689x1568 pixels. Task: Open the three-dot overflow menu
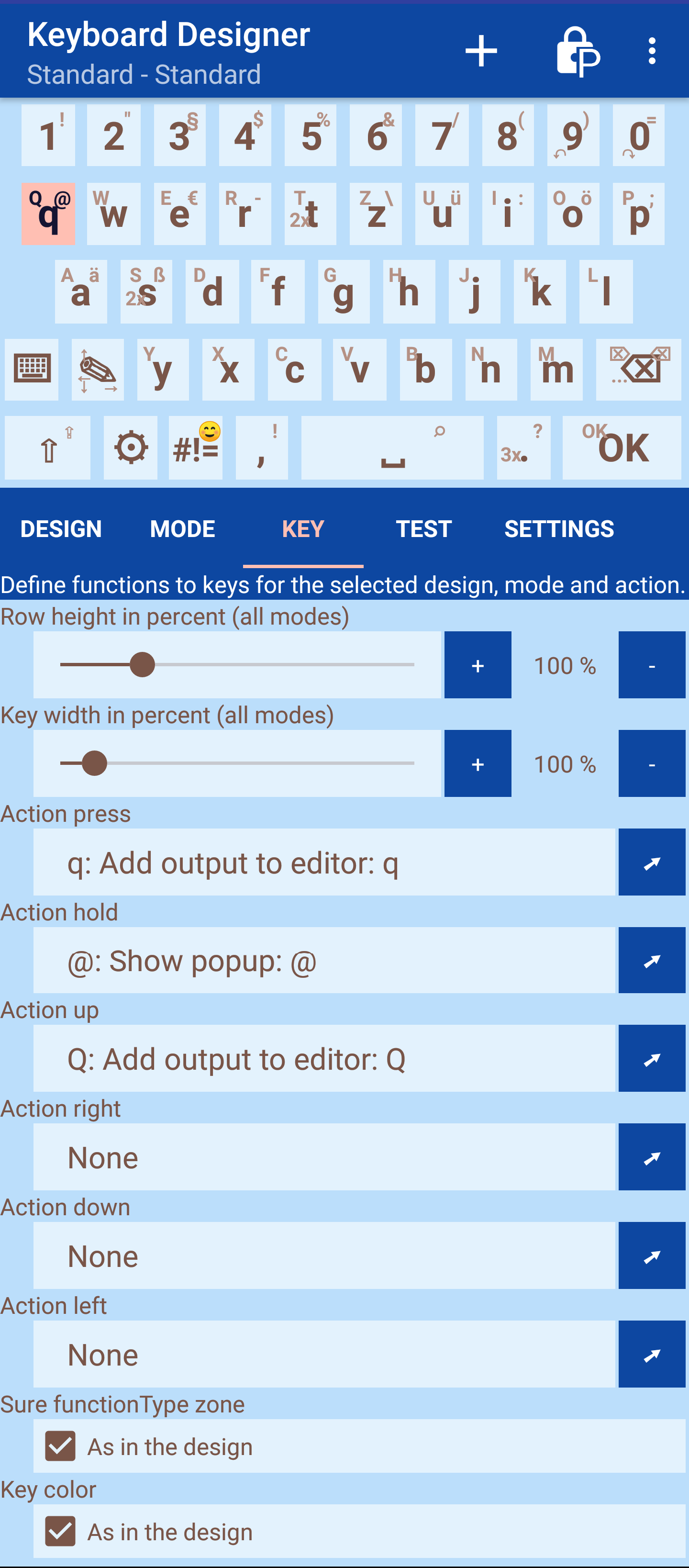tap(652, 51)
